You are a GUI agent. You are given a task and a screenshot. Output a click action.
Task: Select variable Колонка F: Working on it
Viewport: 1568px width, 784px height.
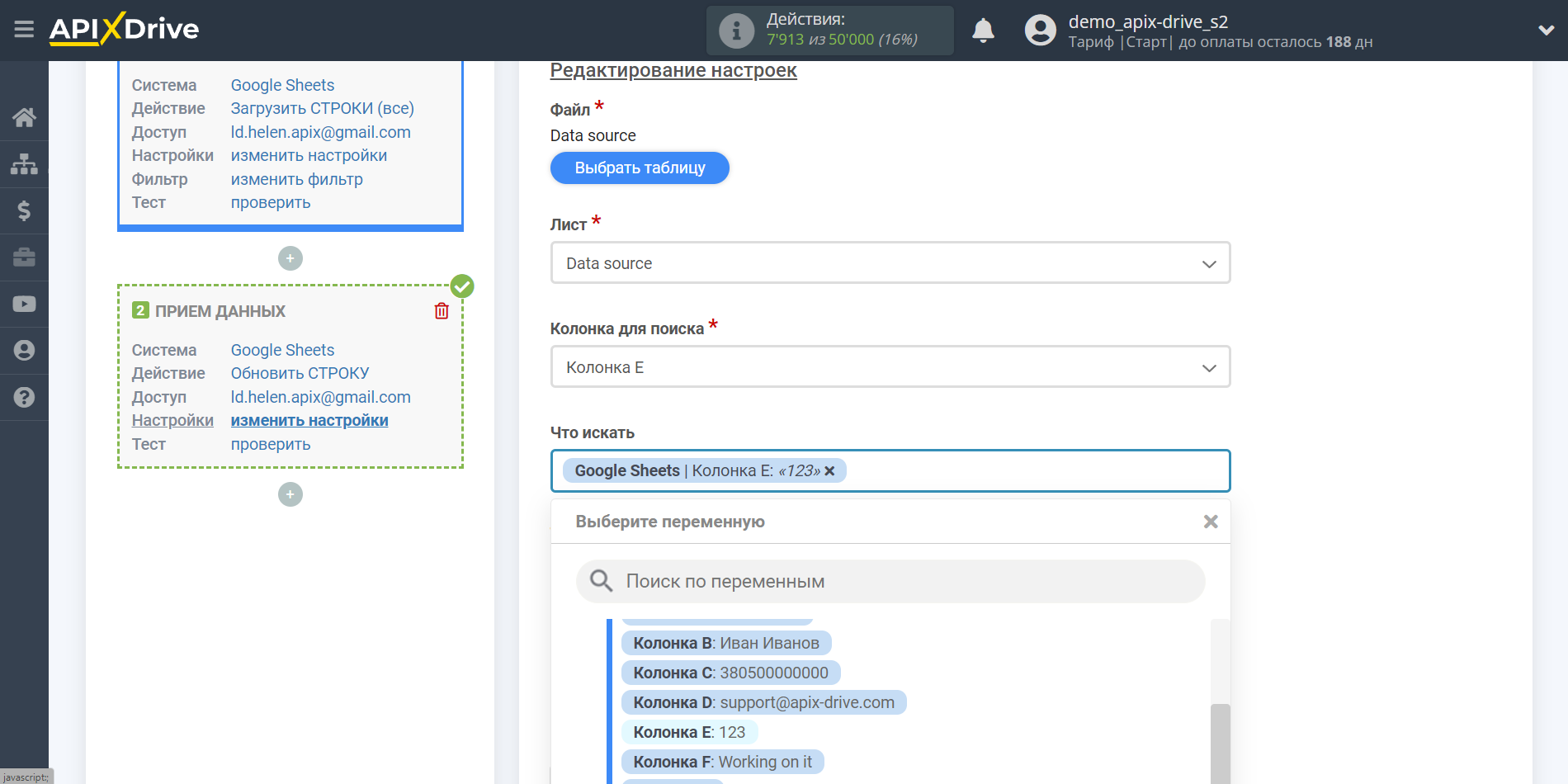point(722,762)
